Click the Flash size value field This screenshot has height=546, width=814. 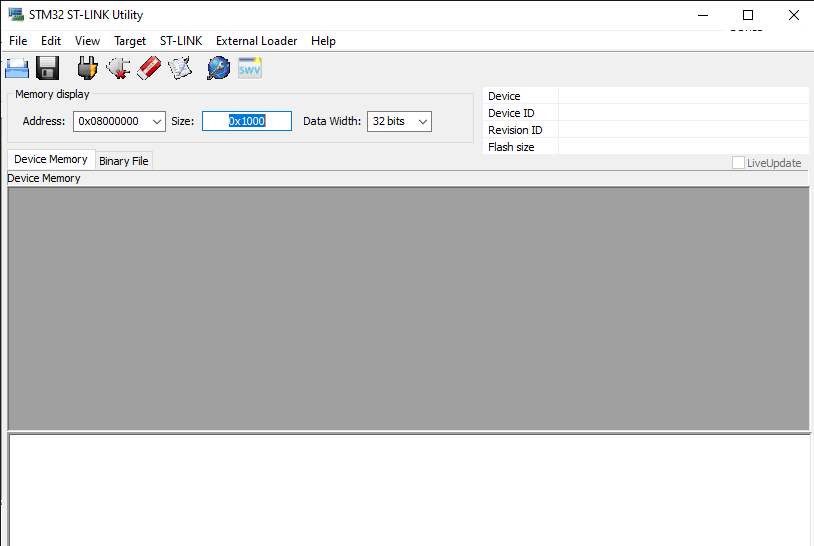[683, 147]
